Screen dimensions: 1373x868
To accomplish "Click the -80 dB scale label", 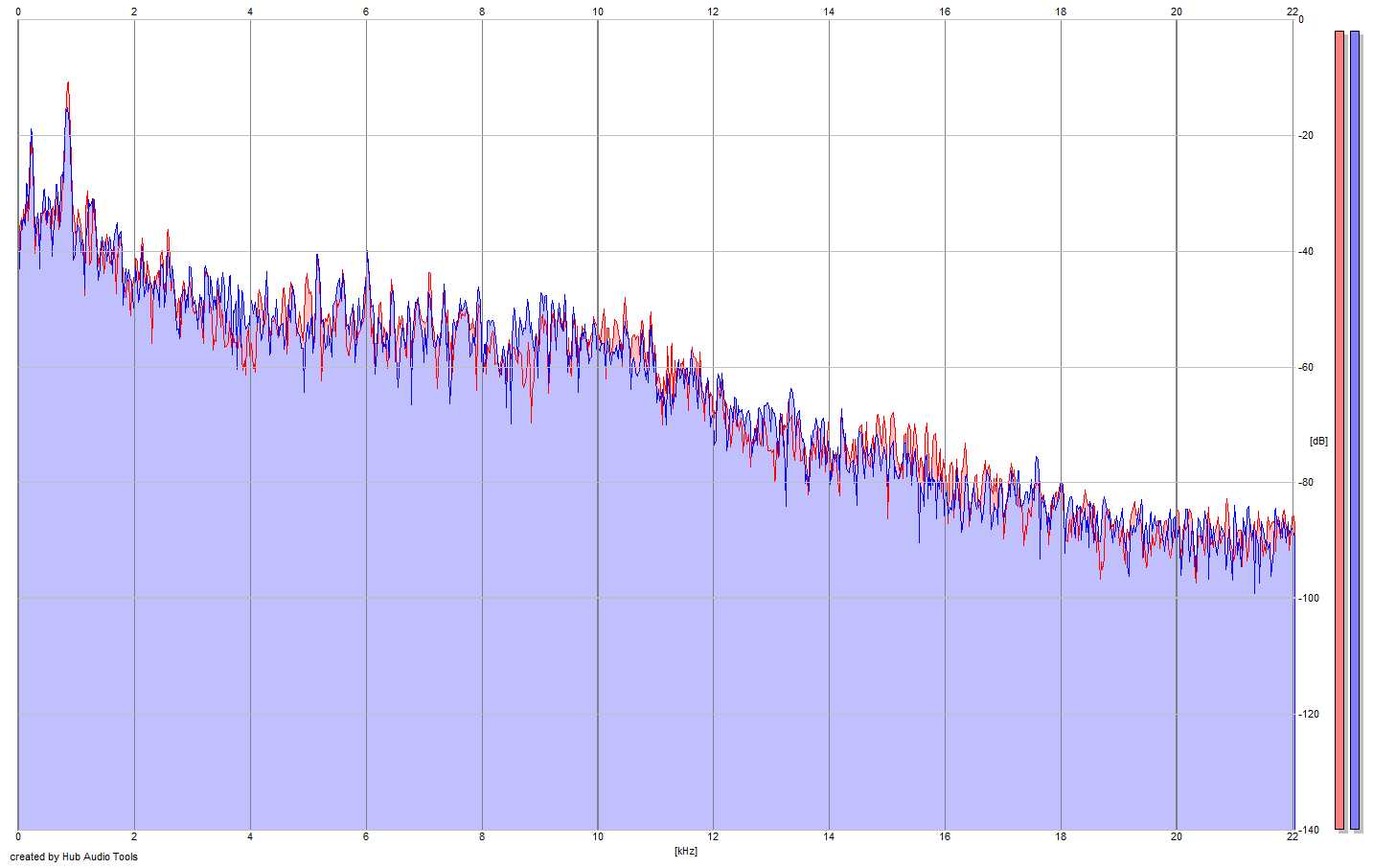I will [1306, 482].
